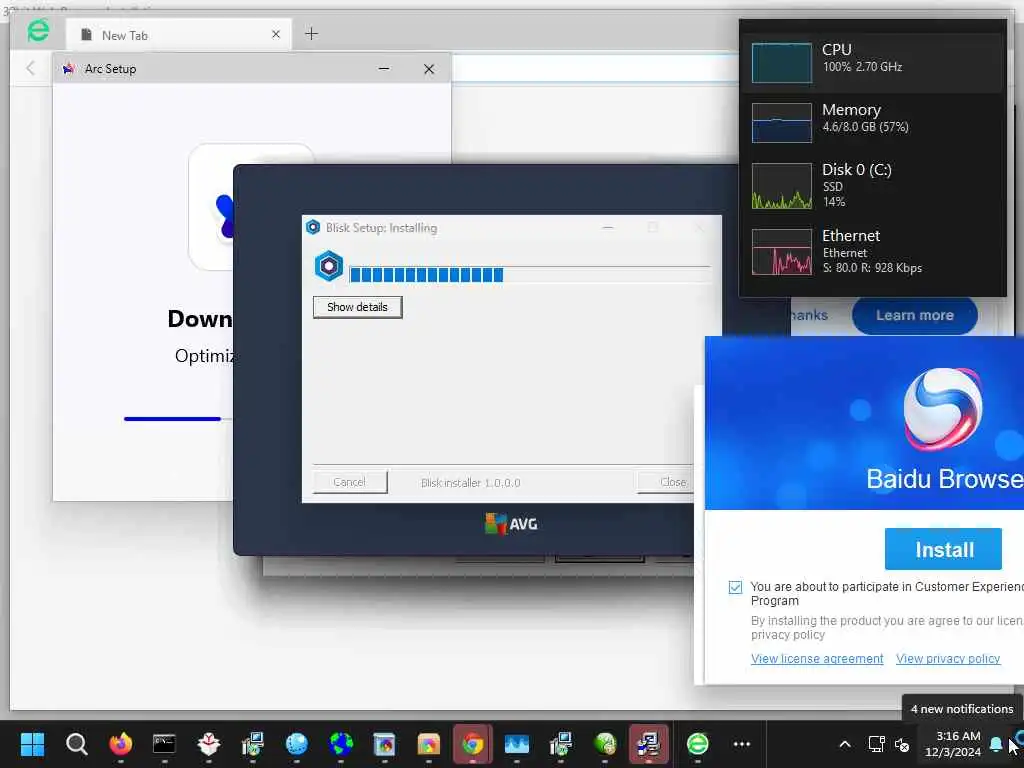Image resolution: width=1024 pixels, height=768 pixels.
Task: Select Ethernet in performance panel
Action: point(872,251)
